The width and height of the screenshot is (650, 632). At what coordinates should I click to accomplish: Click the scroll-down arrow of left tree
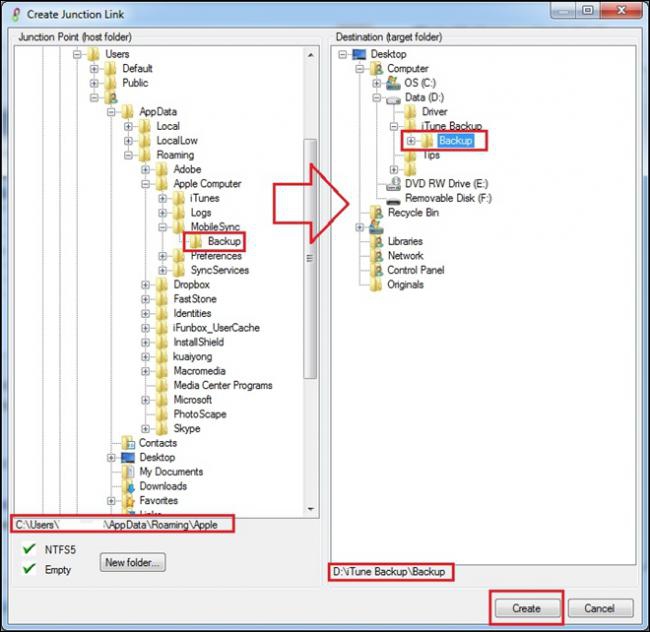(310, 509)
